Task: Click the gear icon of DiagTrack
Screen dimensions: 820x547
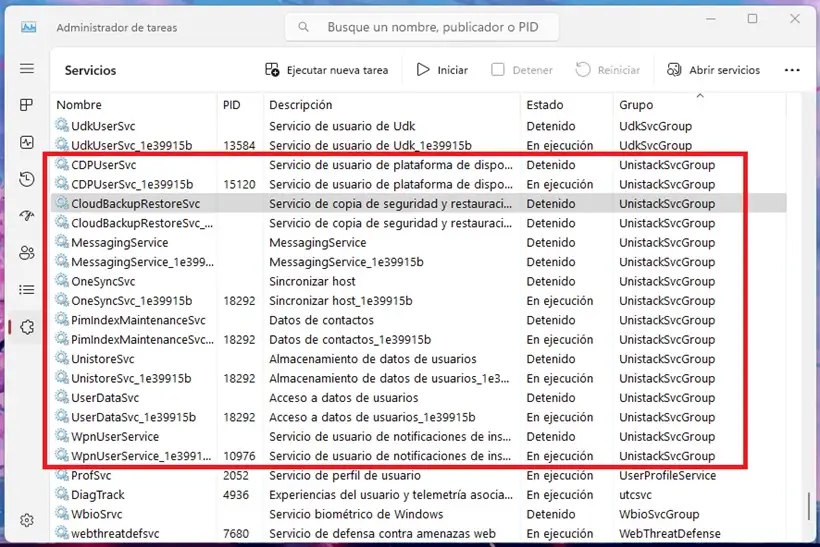Action: [x=62, y=494]
